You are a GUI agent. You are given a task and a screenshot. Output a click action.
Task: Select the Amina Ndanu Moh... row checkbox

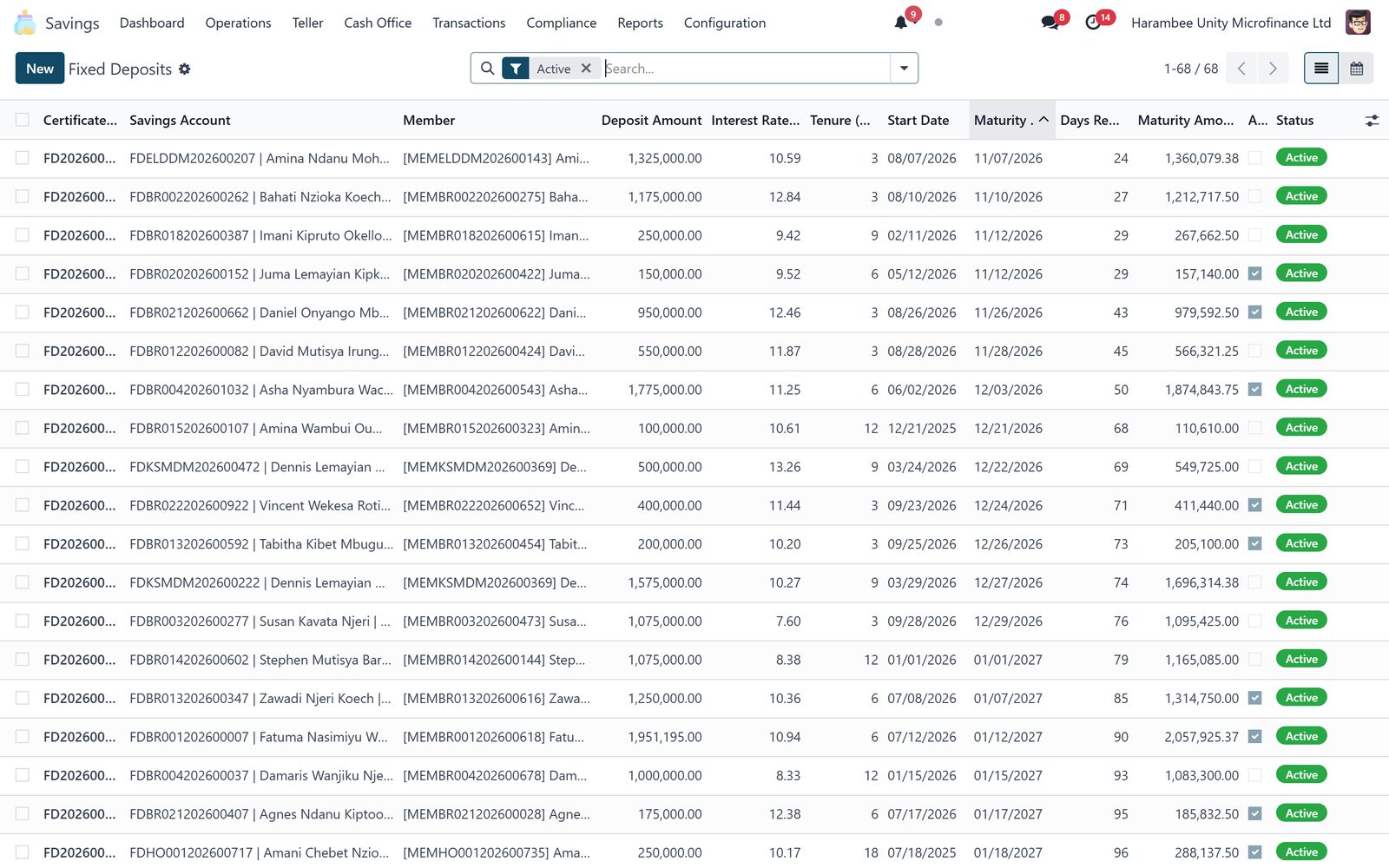click(23, 158)
